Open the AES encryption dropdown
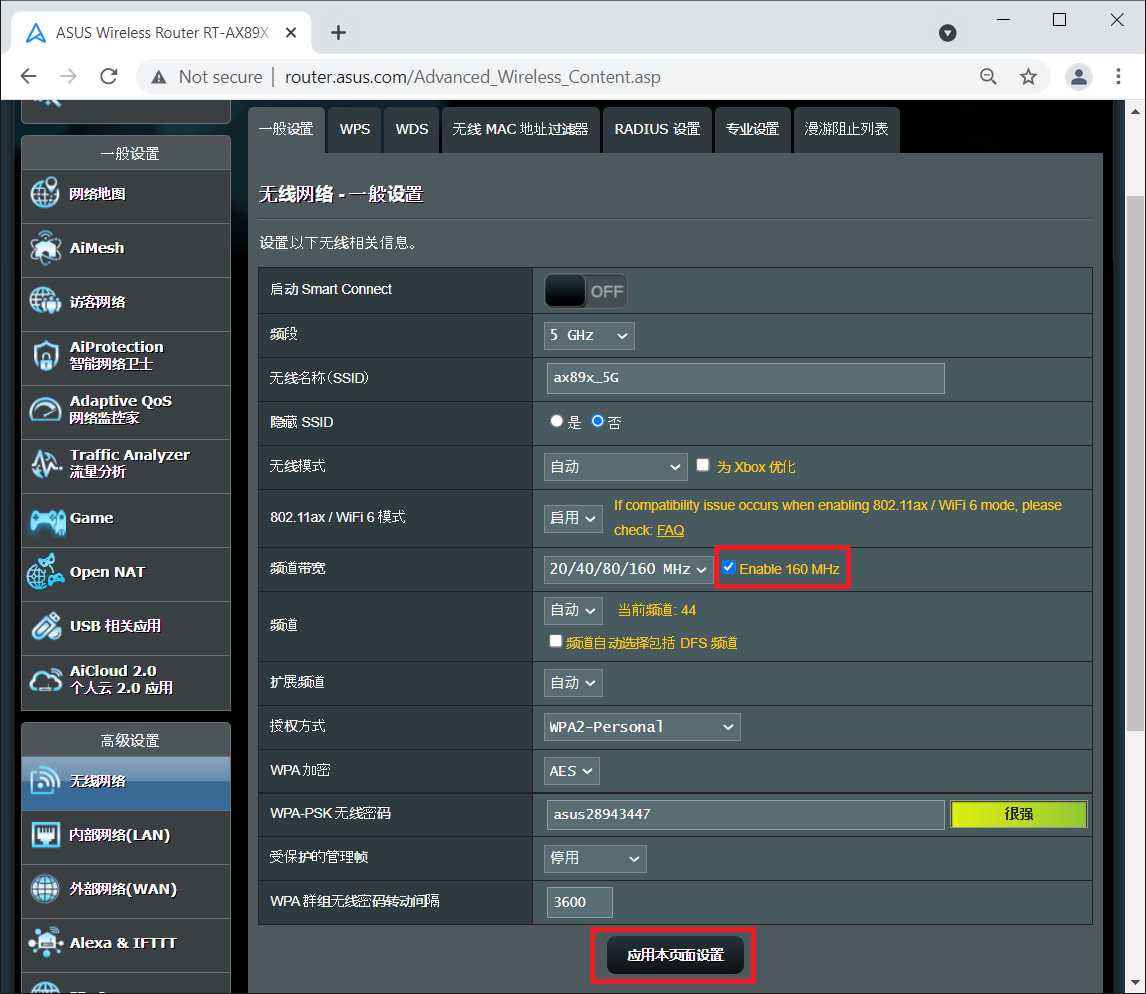Viewport: 1146px width, 994px height. point(572,771)
